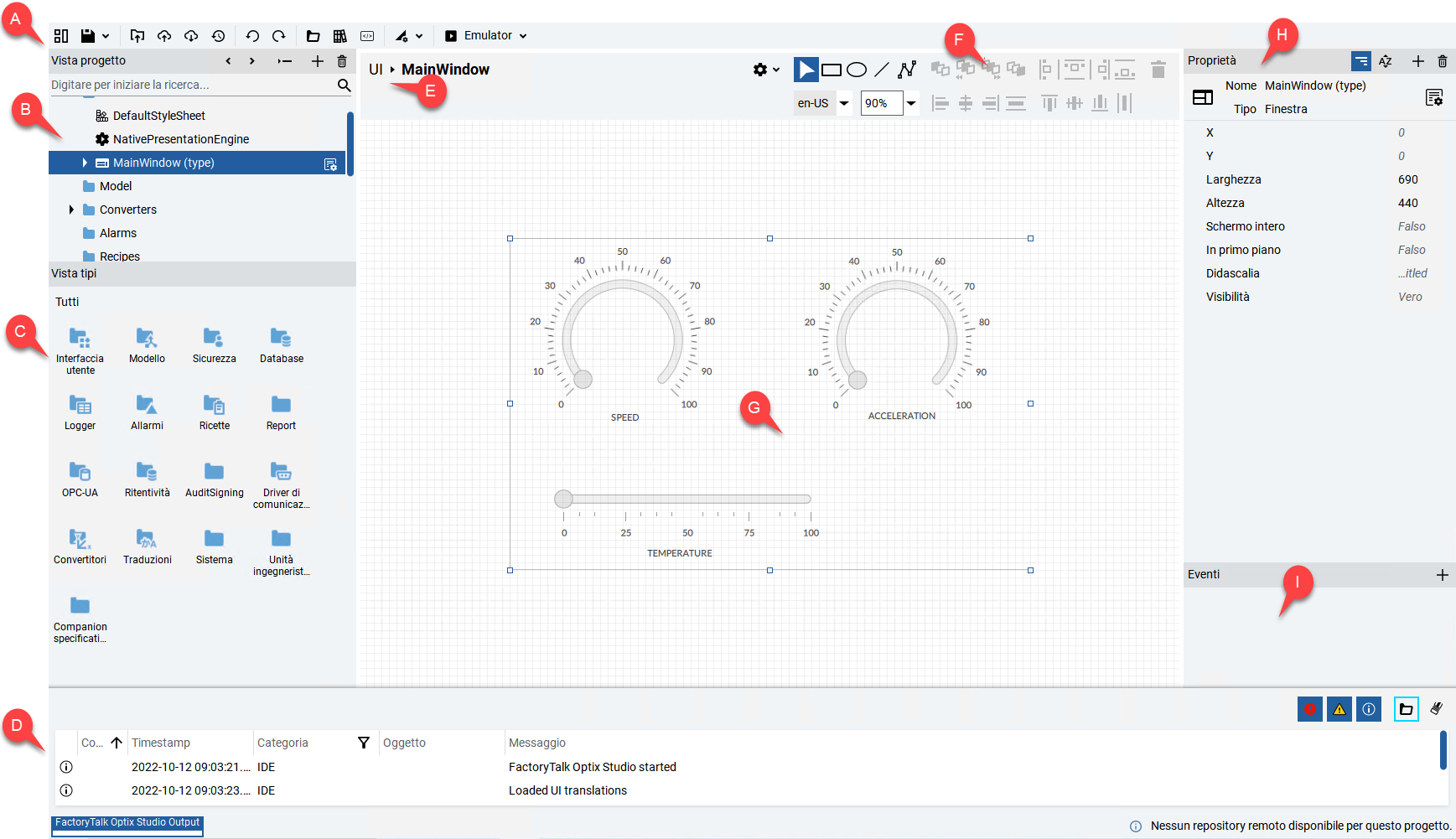Image resolution: width=1456 pixels, height=839 pixels.
Task: Open the Database type folder icon
Action: tap(281, 338)
